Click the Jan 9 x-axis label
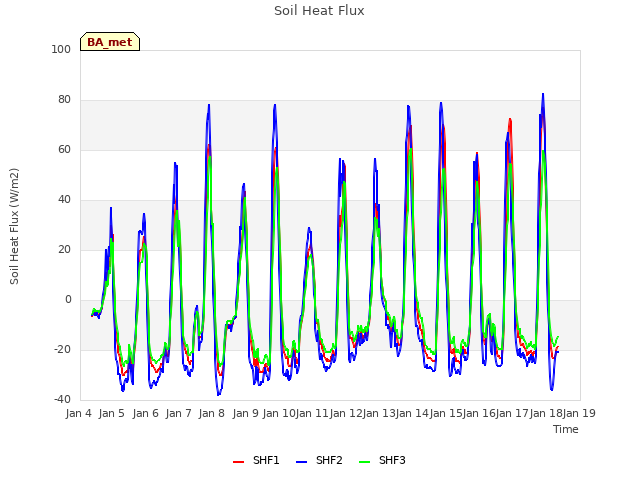 (245, 413)
